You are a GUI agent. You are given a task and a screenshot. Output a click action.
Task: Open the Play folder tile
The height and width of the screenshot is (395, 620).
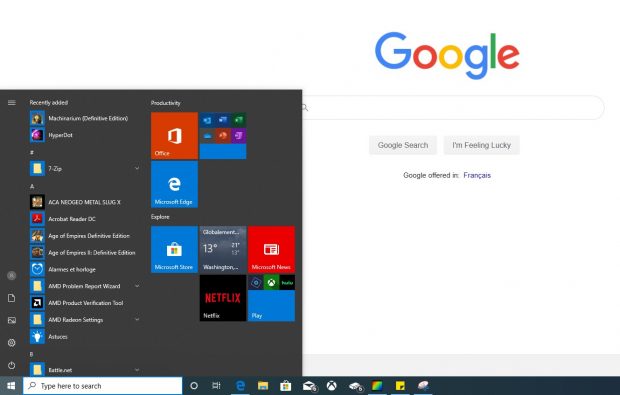click(x=272, y=298)
